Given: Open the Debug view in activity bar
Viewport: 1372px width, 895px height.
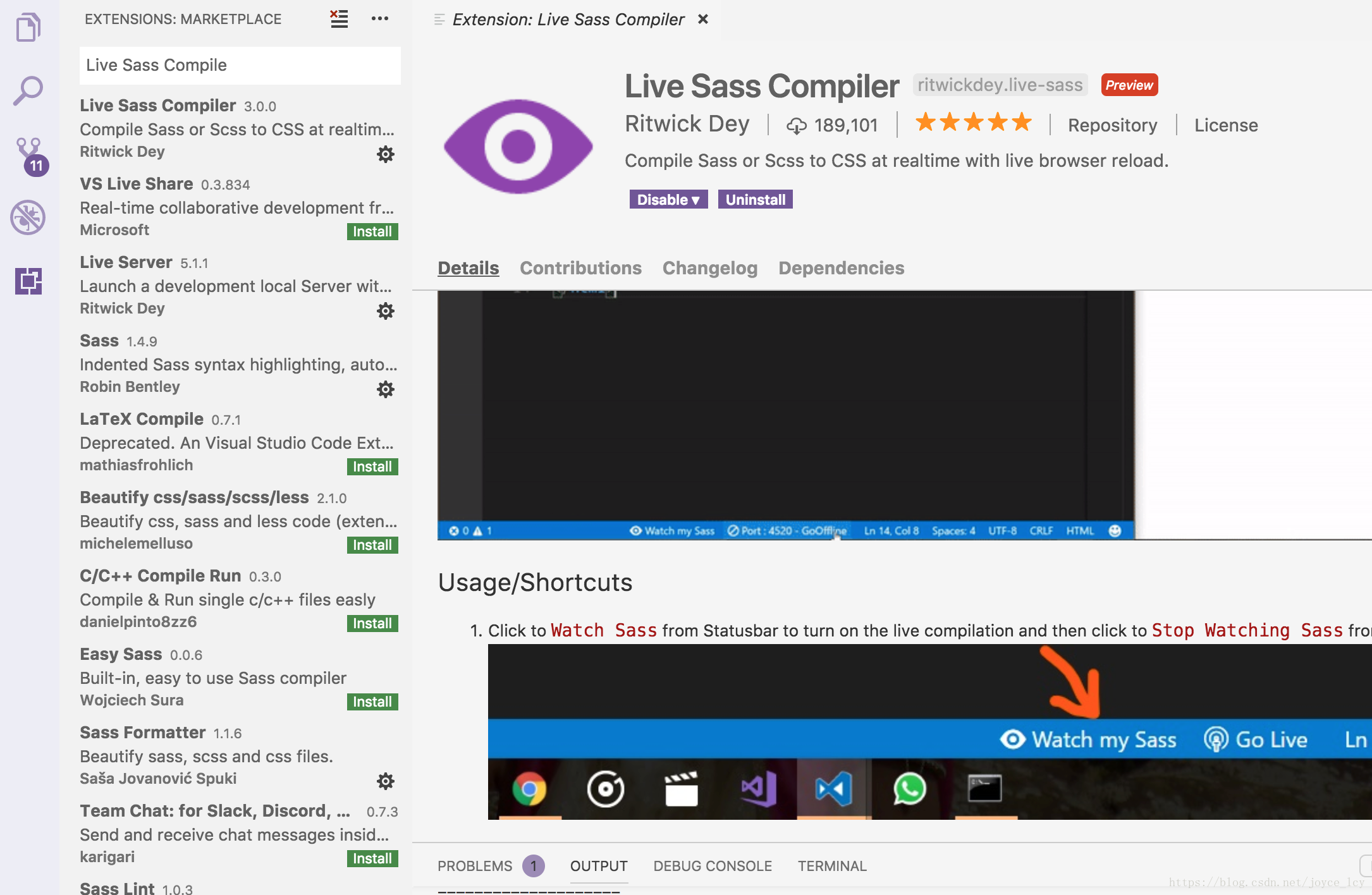Looking at the screenshot, I should click(28, 218).
